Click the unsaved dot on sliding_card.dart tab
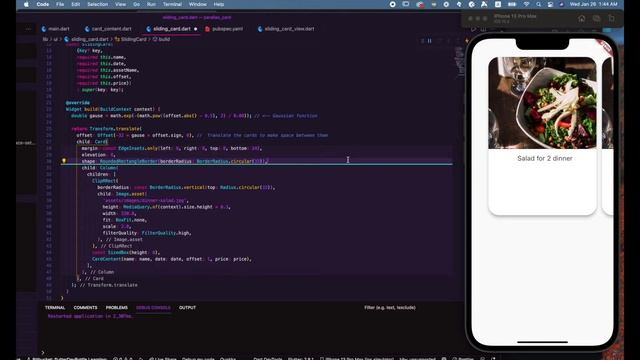 coord(196,29)
